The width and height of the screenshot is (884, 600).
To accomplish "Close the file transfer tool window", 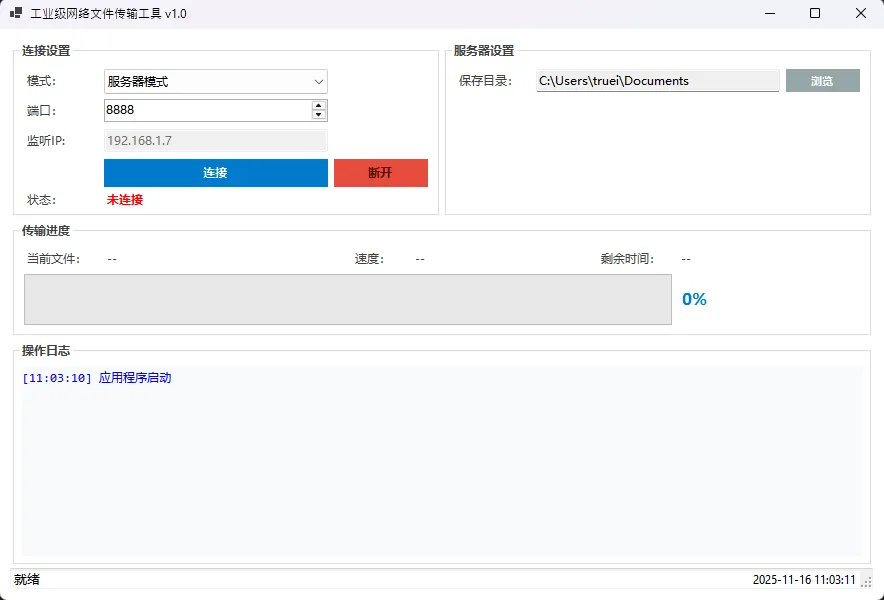I will click(860, 14).
